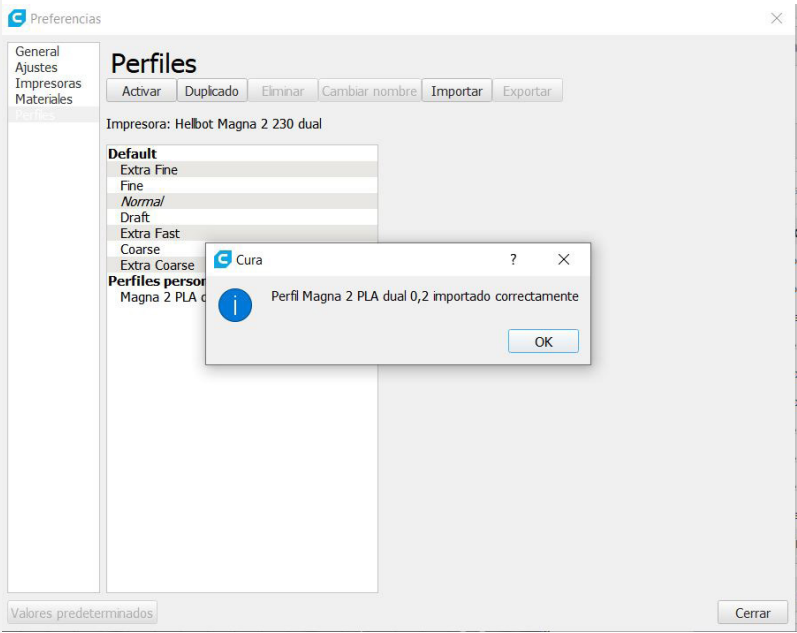Screen dimensions: 797x633
Task: Click the Importar button
Action: [x=456, y=91]
